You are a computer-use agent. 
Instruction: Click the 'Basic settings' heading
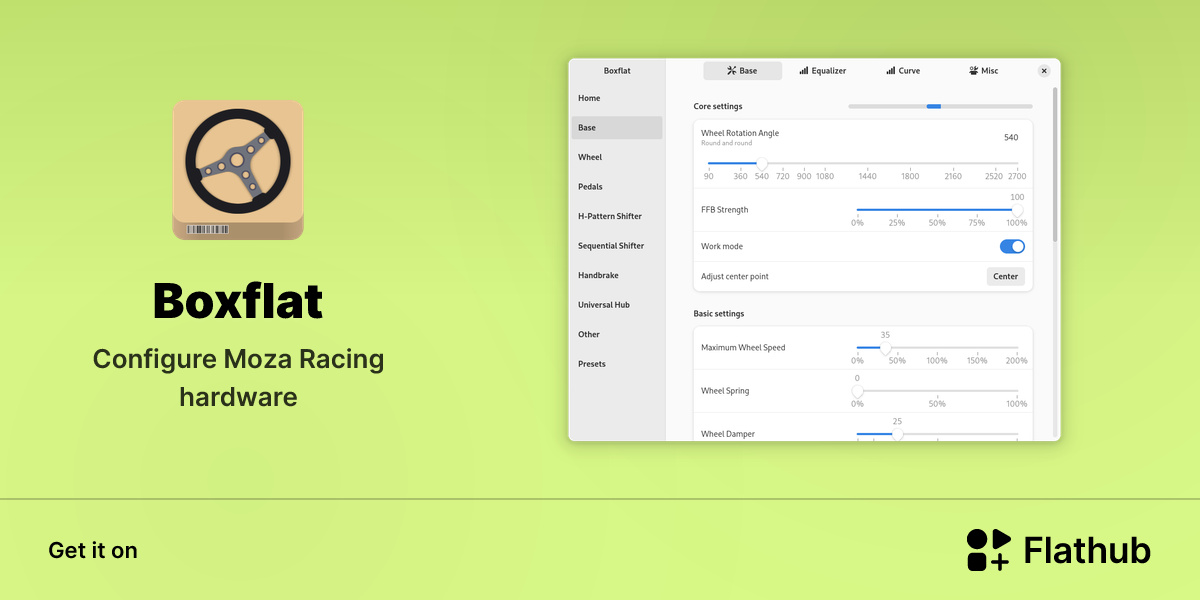pyautogui.click(x=719, y=314)
